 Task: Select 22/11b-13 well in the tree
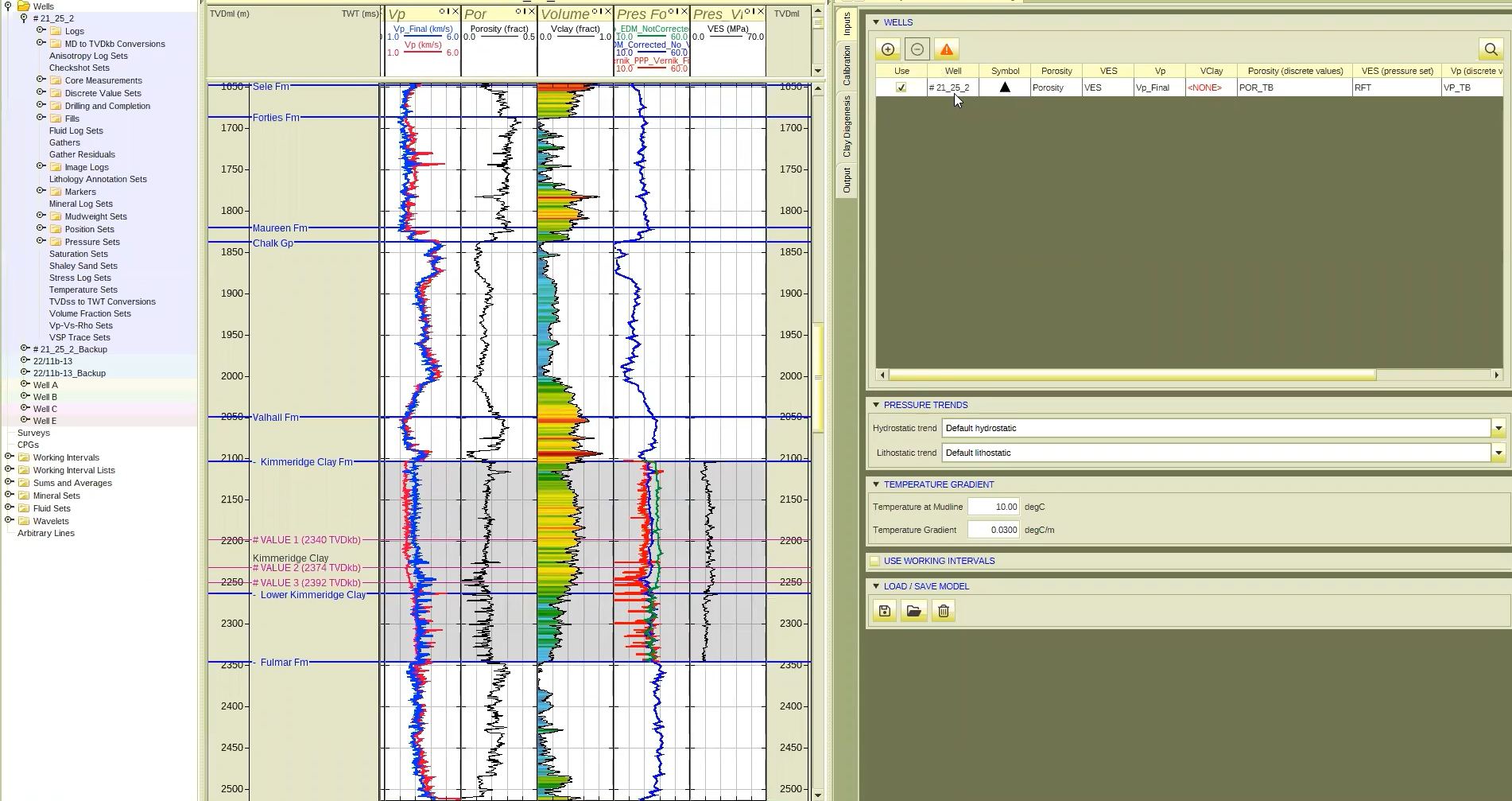click(x=52, y=361)
